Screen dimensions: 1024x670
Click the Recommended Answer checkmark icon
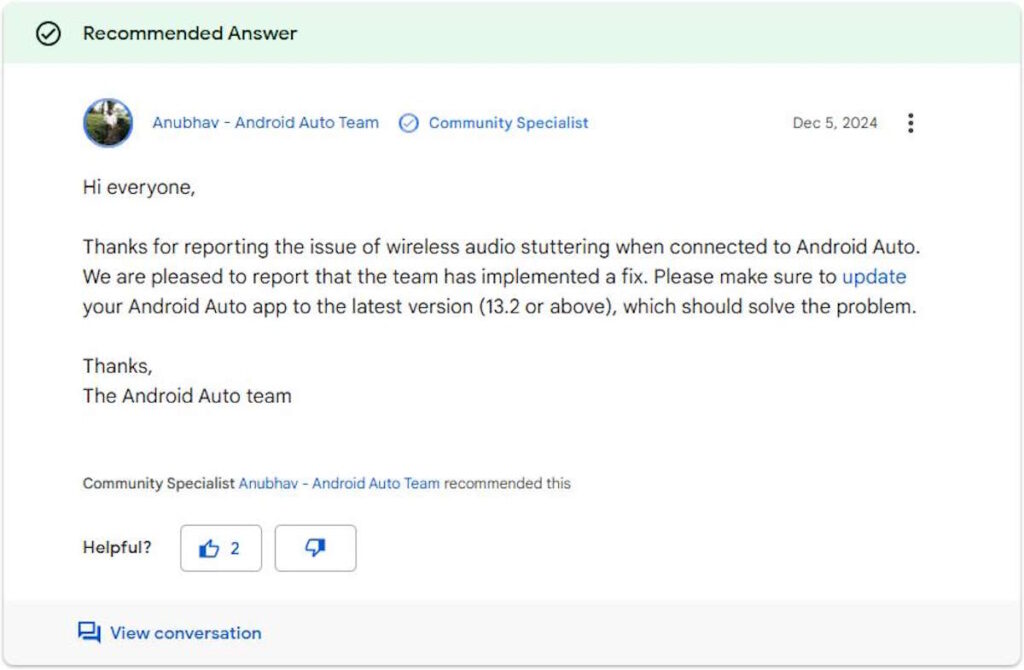[x=48, y=33]
